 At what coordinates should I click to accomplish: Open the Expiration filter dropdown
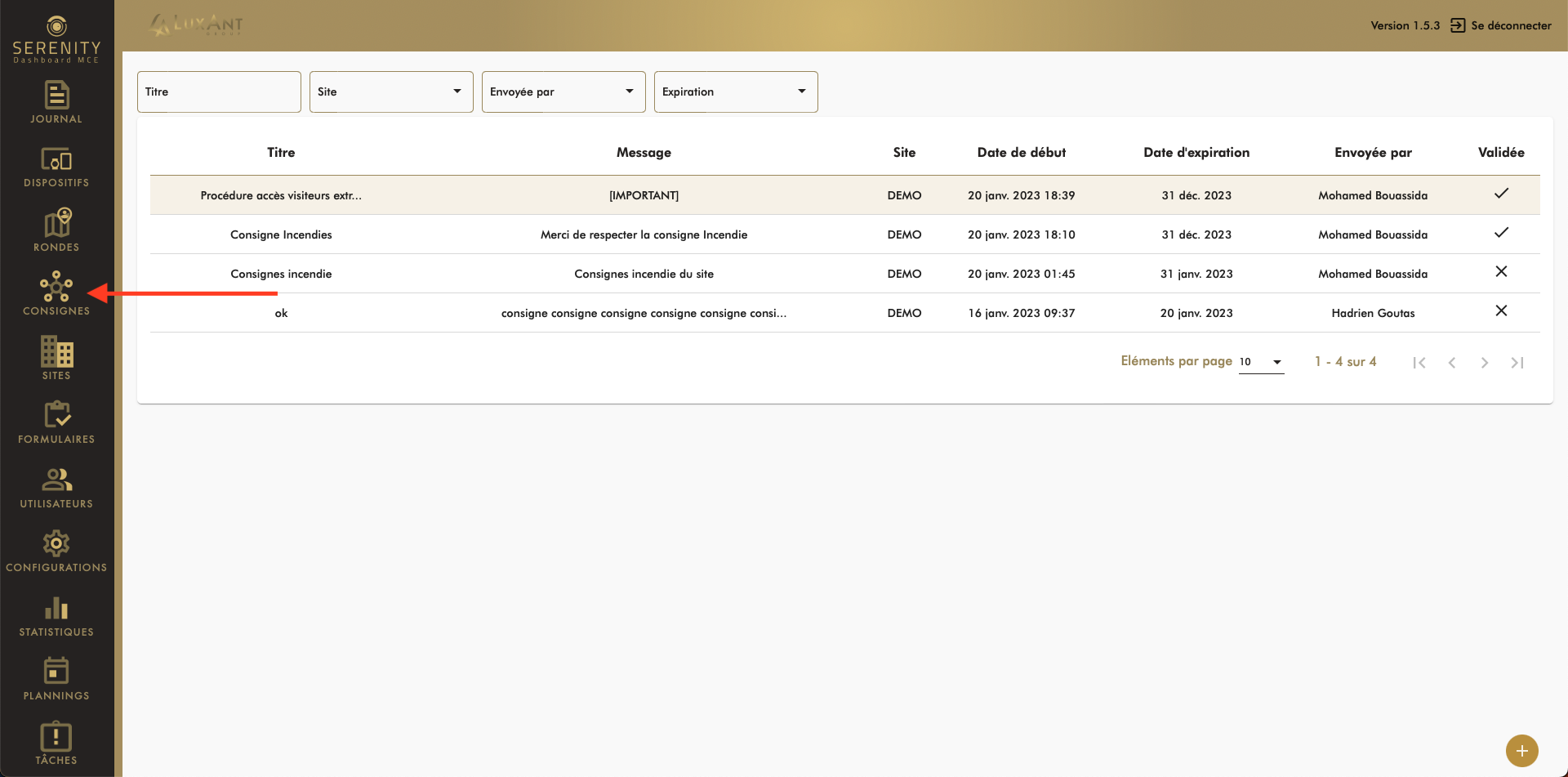[x=735, y=92]
